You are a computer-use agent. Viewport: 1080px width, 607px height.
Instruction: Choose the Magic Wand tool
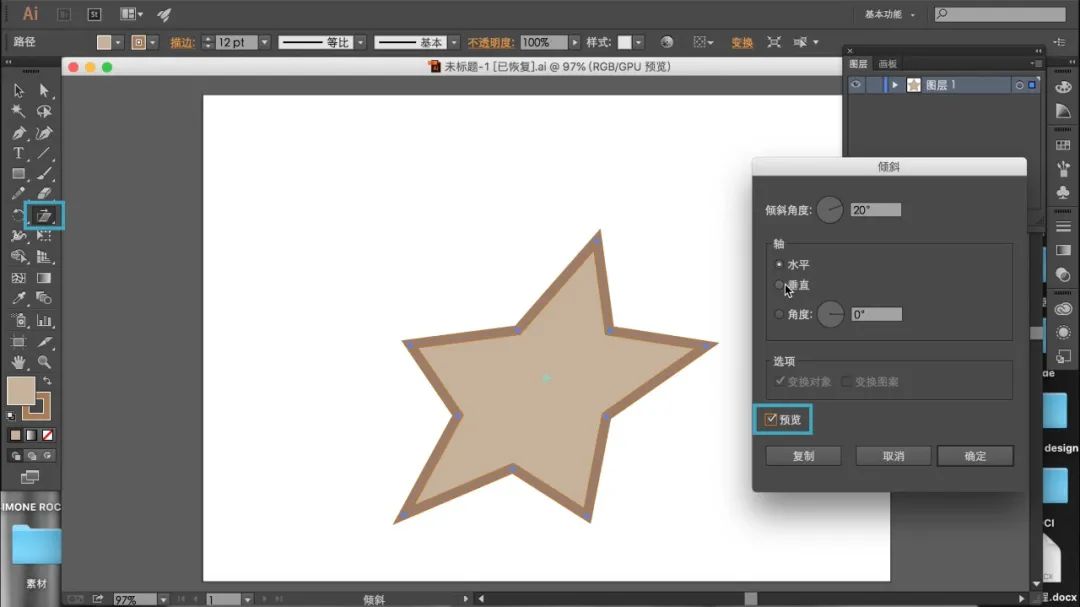point(19,111)
